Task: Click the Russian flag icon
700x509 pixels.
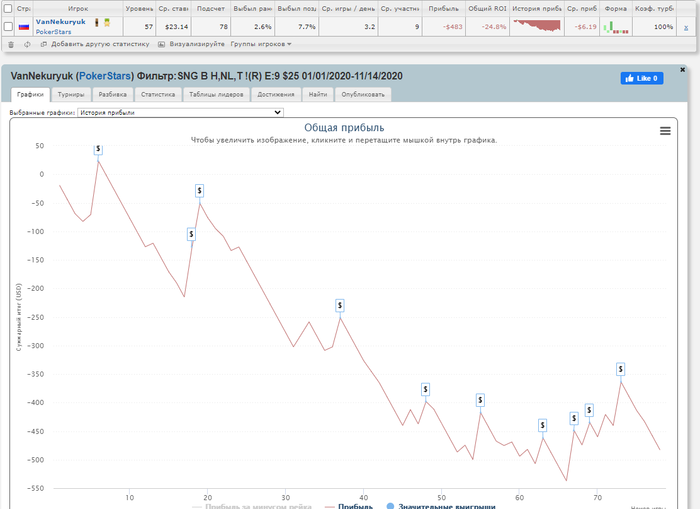Action: (24, 27)
